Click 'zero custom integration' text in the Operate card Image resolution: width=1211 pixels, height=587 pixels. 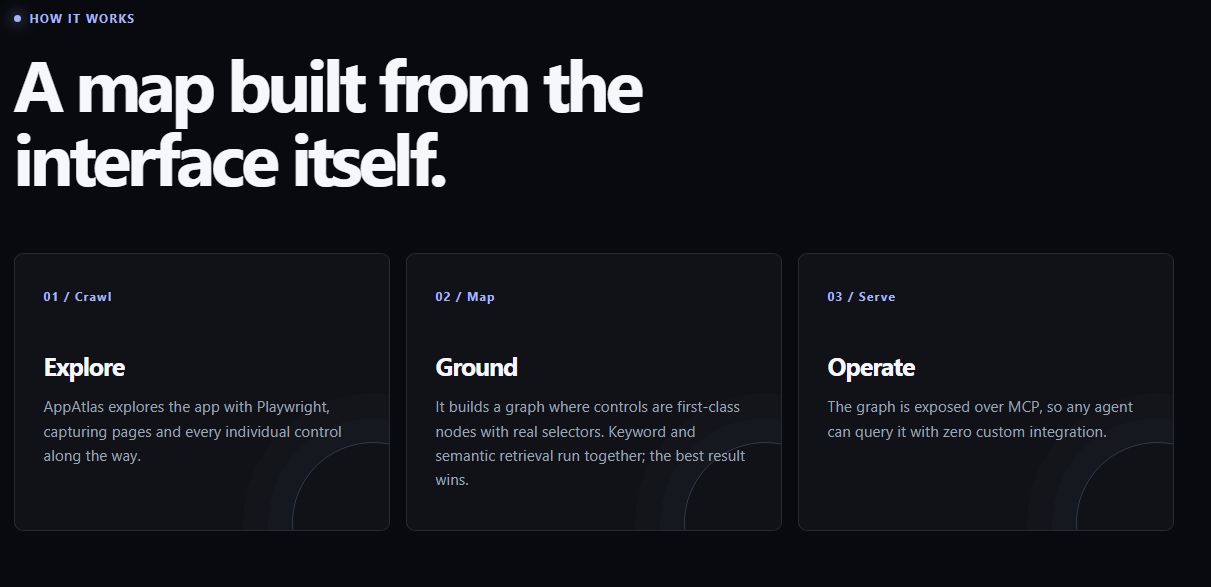click(1024, 432)
